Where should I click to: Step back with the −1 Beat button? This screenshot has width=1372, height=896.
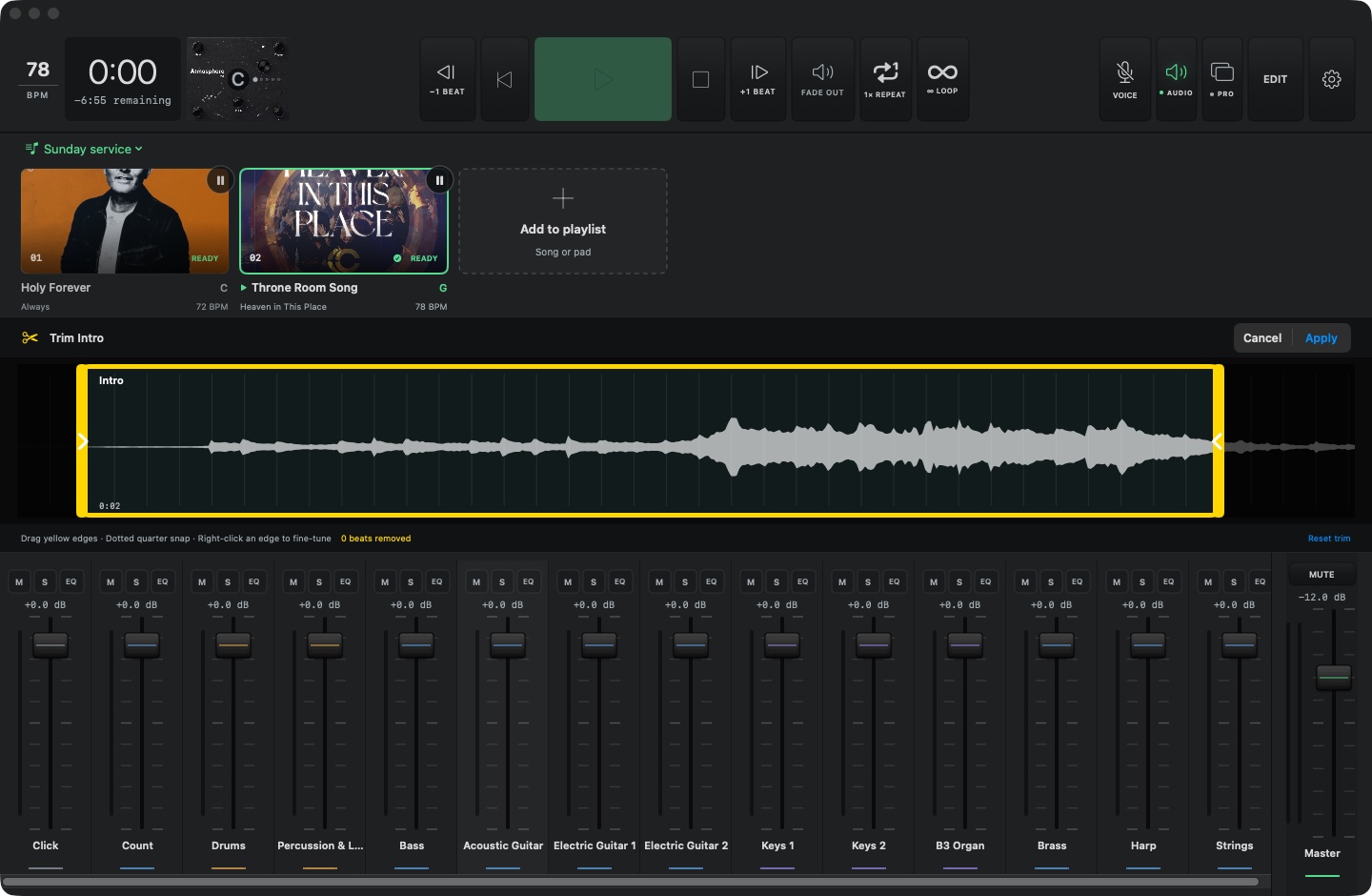pos(446,79)
